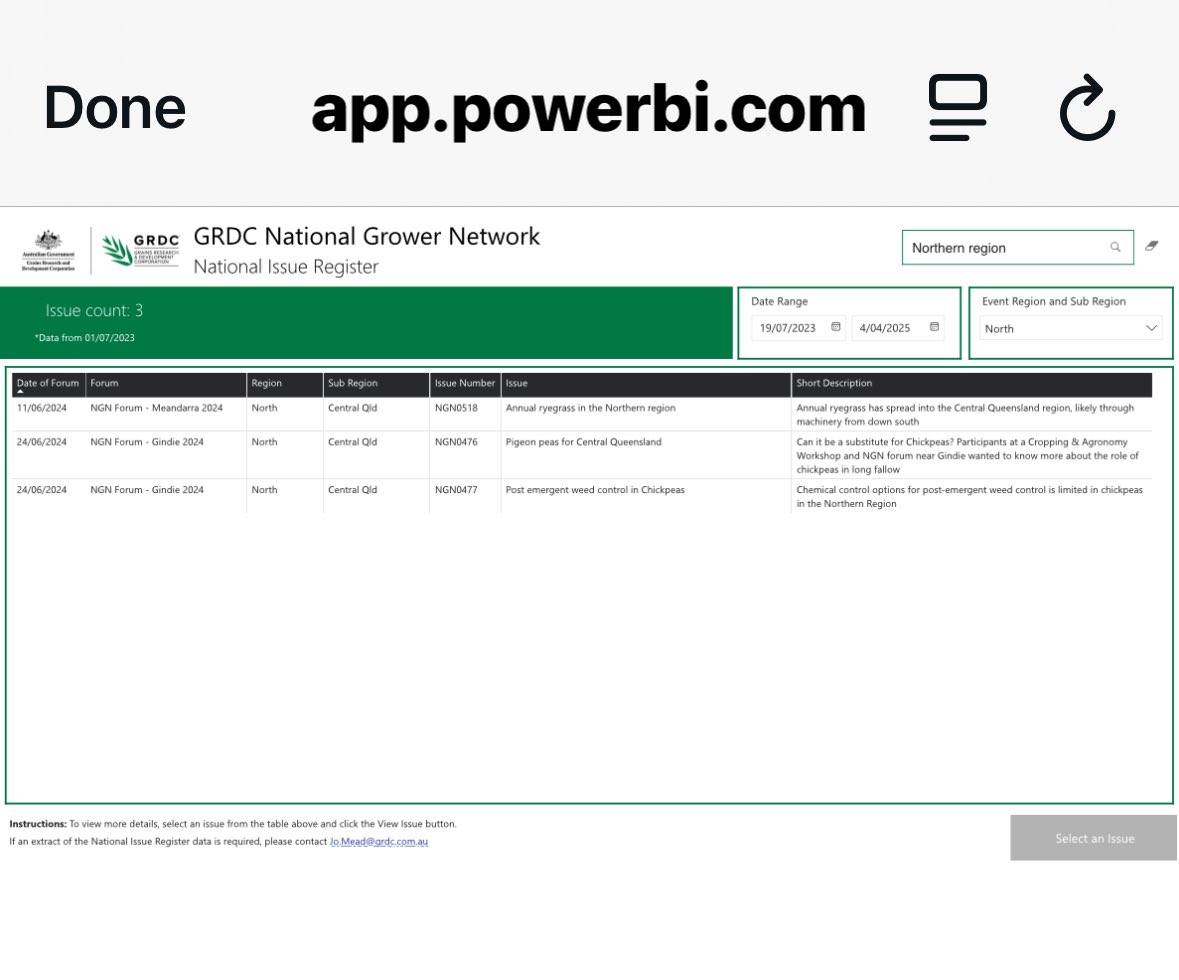Sort by Short Description column header

click(x=971, y=384)
